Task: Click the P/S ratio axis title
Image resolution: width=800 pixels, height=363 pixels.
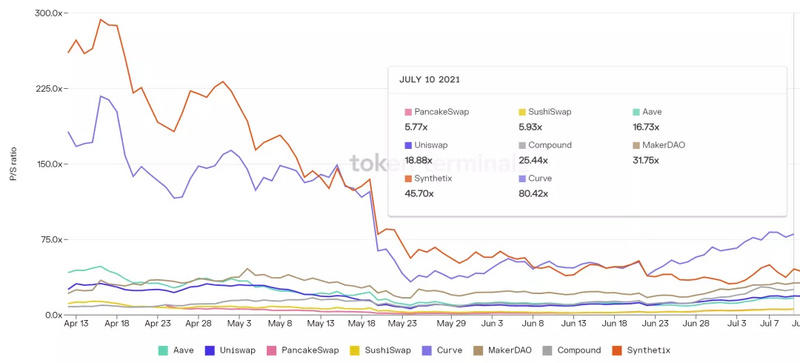Action: point(13,164)
